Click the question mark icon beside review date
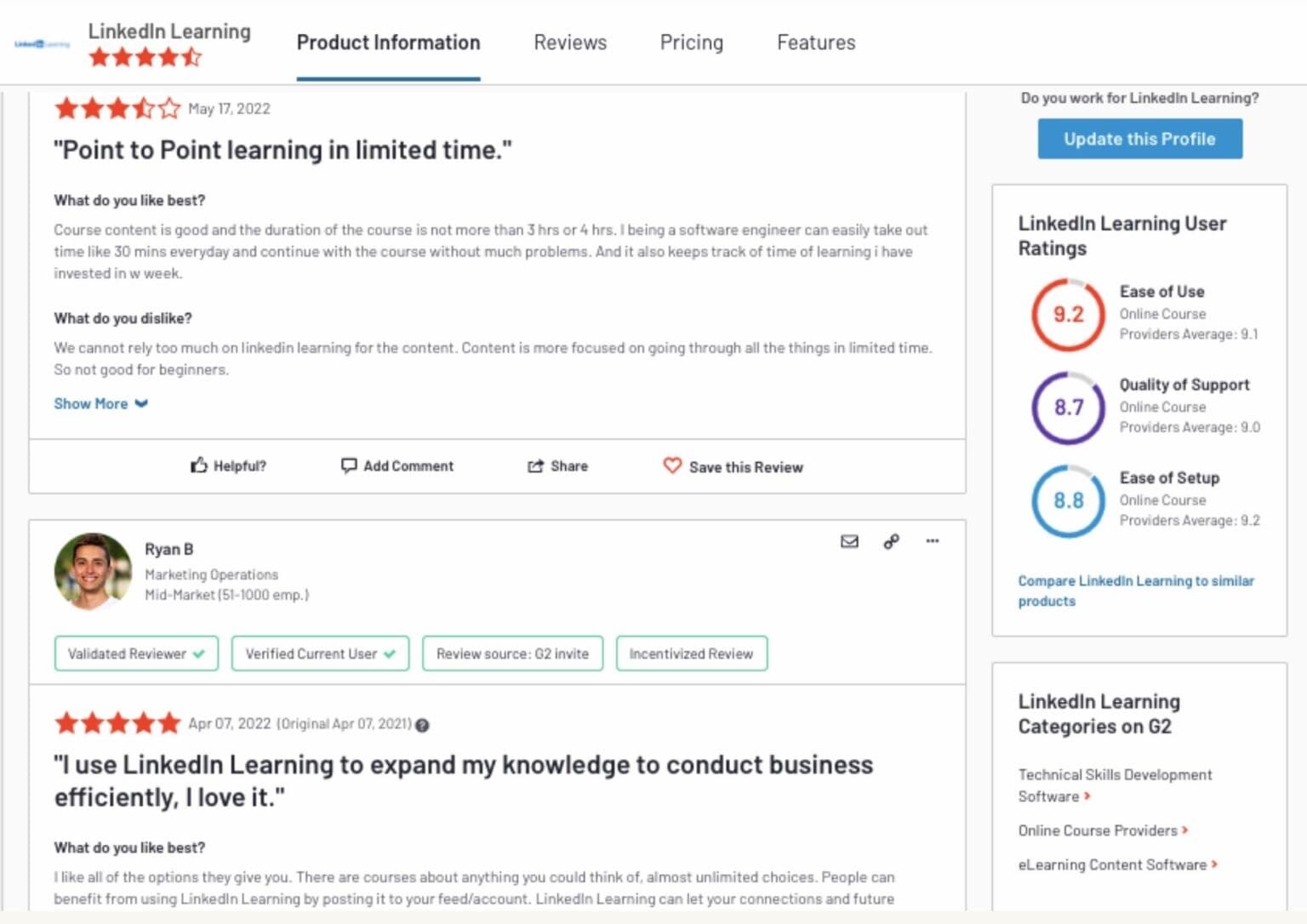The image size is (1307, 924). click(x=423, y=726)
